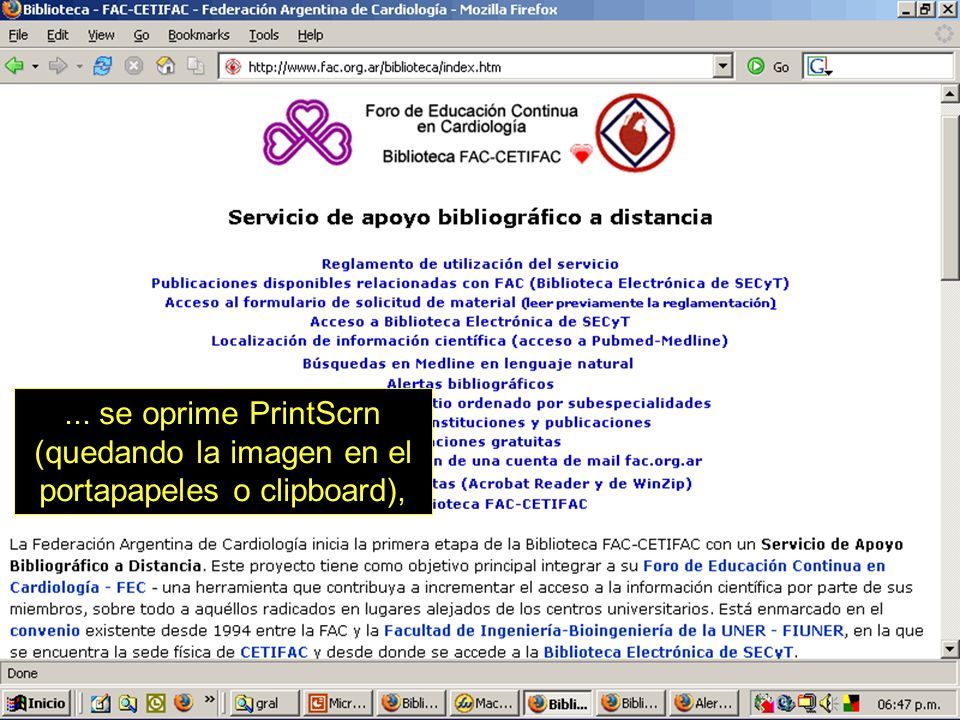Click the colored squares tray icon
960x720 pixels.
(852, 703)
